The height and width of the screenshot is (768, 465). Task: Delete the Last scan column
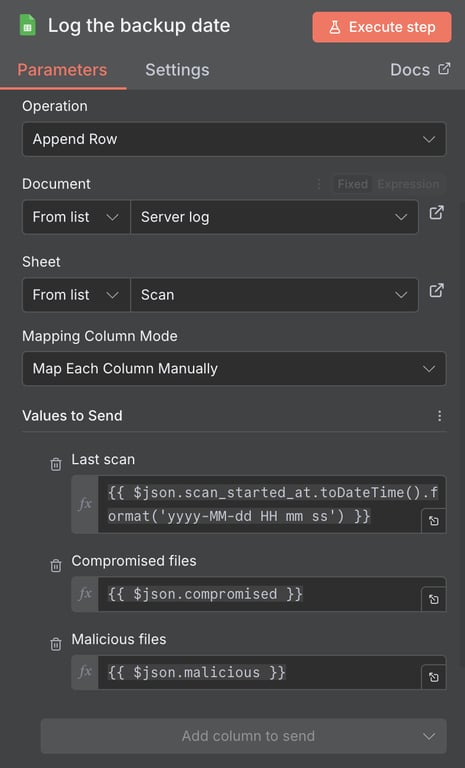click(56, 464)
